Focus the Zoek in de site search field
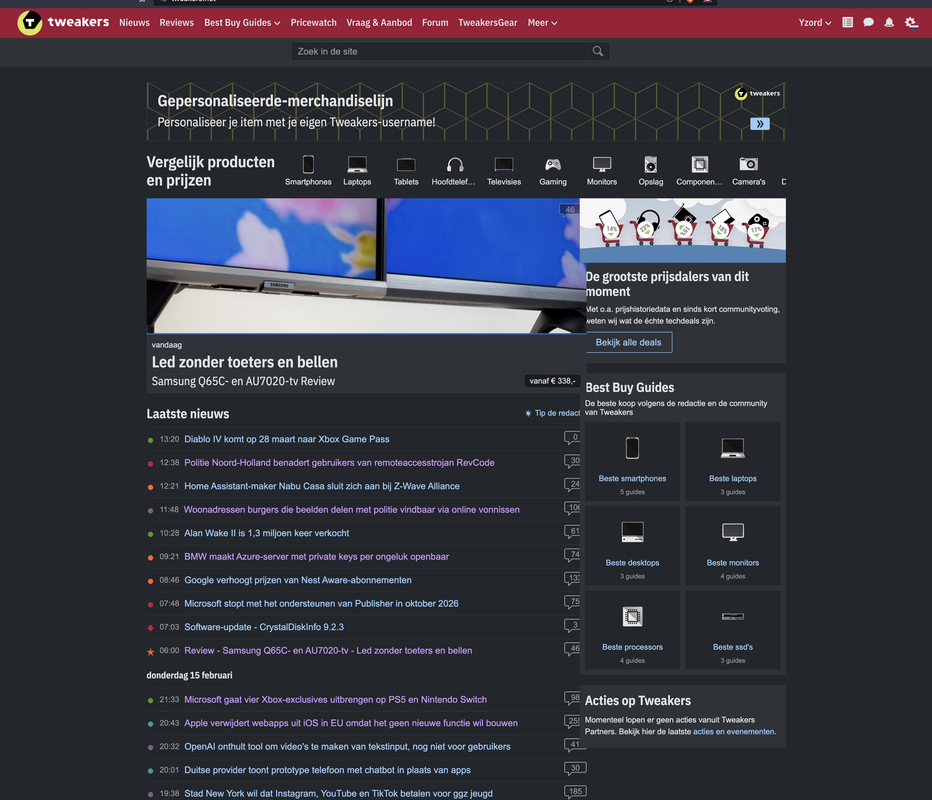Screen dimensions: 932x800 [x=440, y=51]
